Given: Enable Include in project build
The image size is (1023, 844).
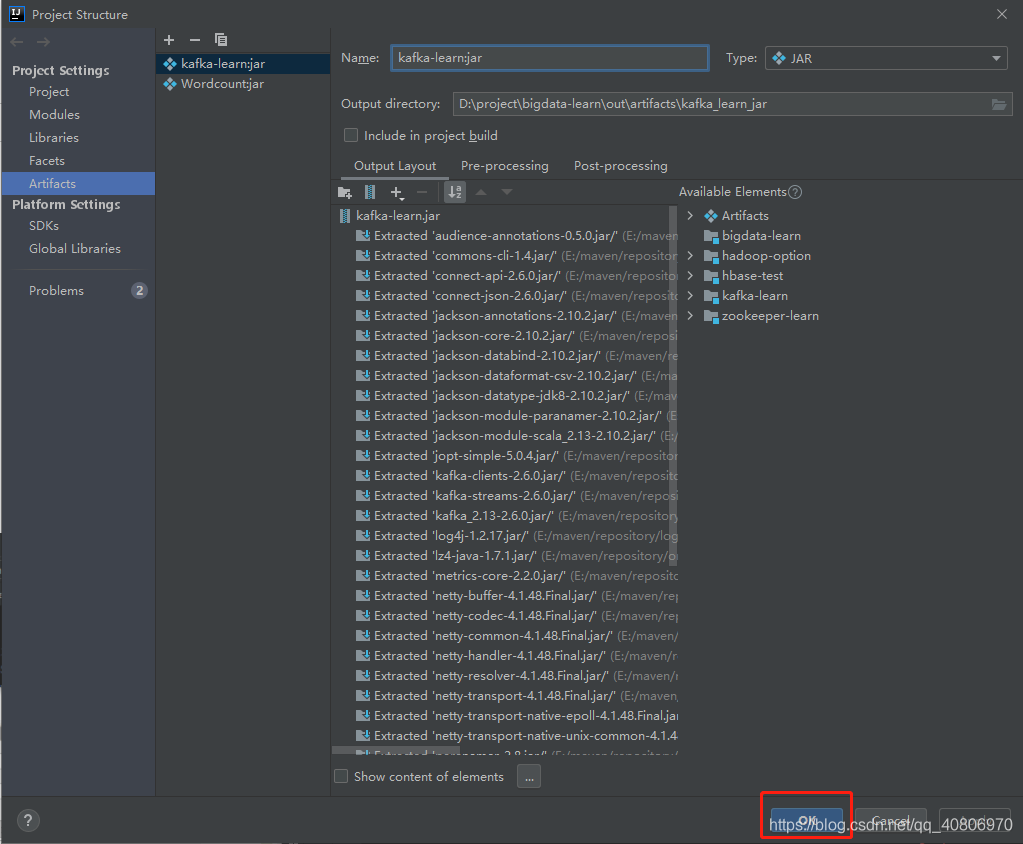Looking at the screenshot, I should (351, 135).
